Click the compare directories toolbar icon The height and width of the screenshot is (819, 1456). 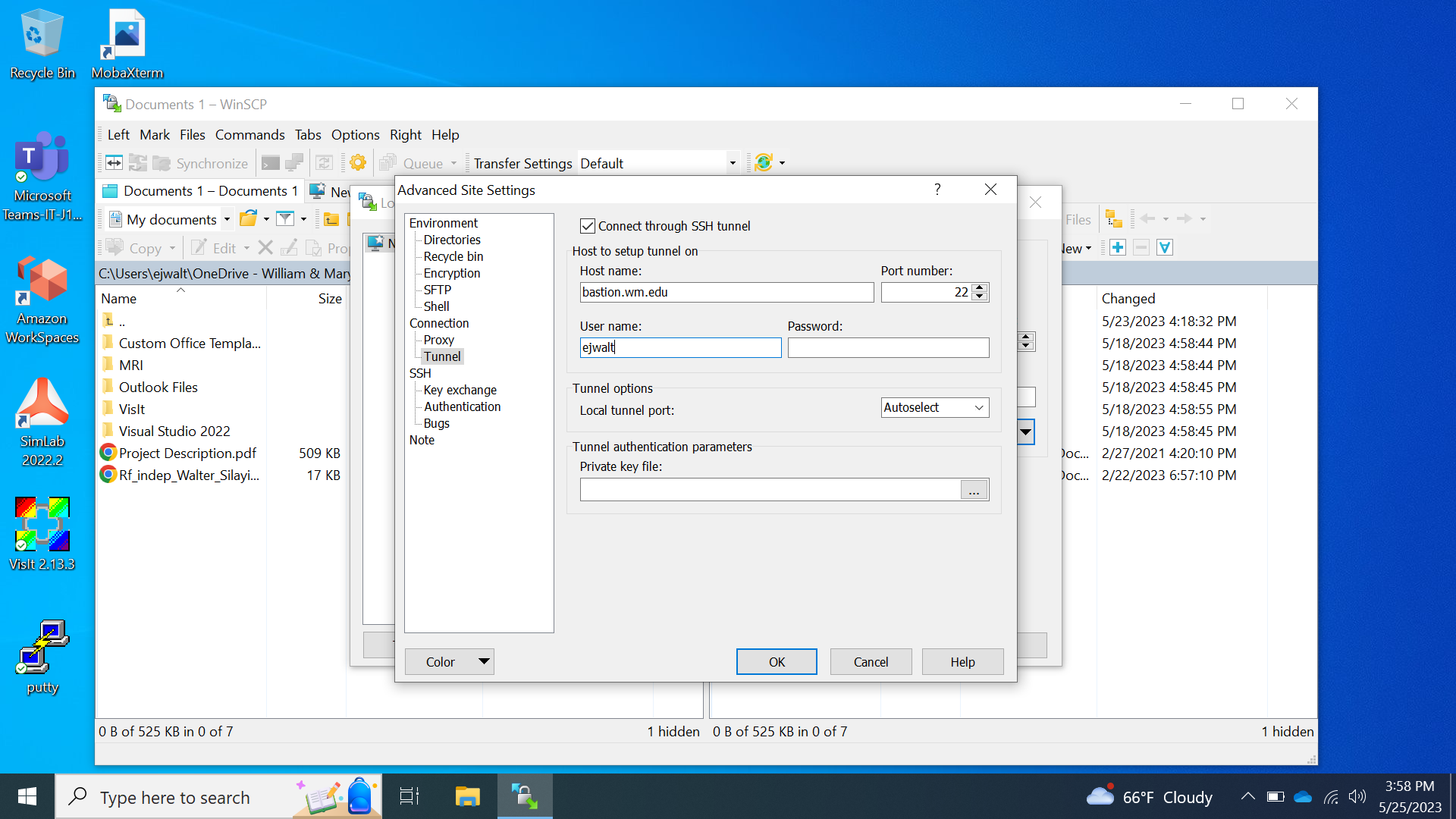(114, 163)
